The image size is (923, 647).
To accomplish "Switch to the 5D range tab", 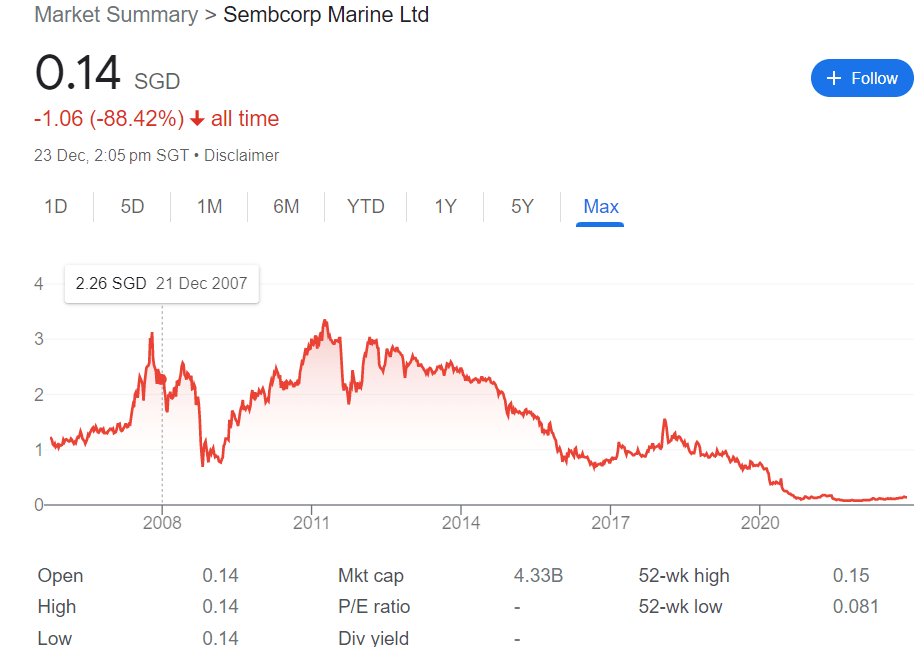I will tap(132, 207).
